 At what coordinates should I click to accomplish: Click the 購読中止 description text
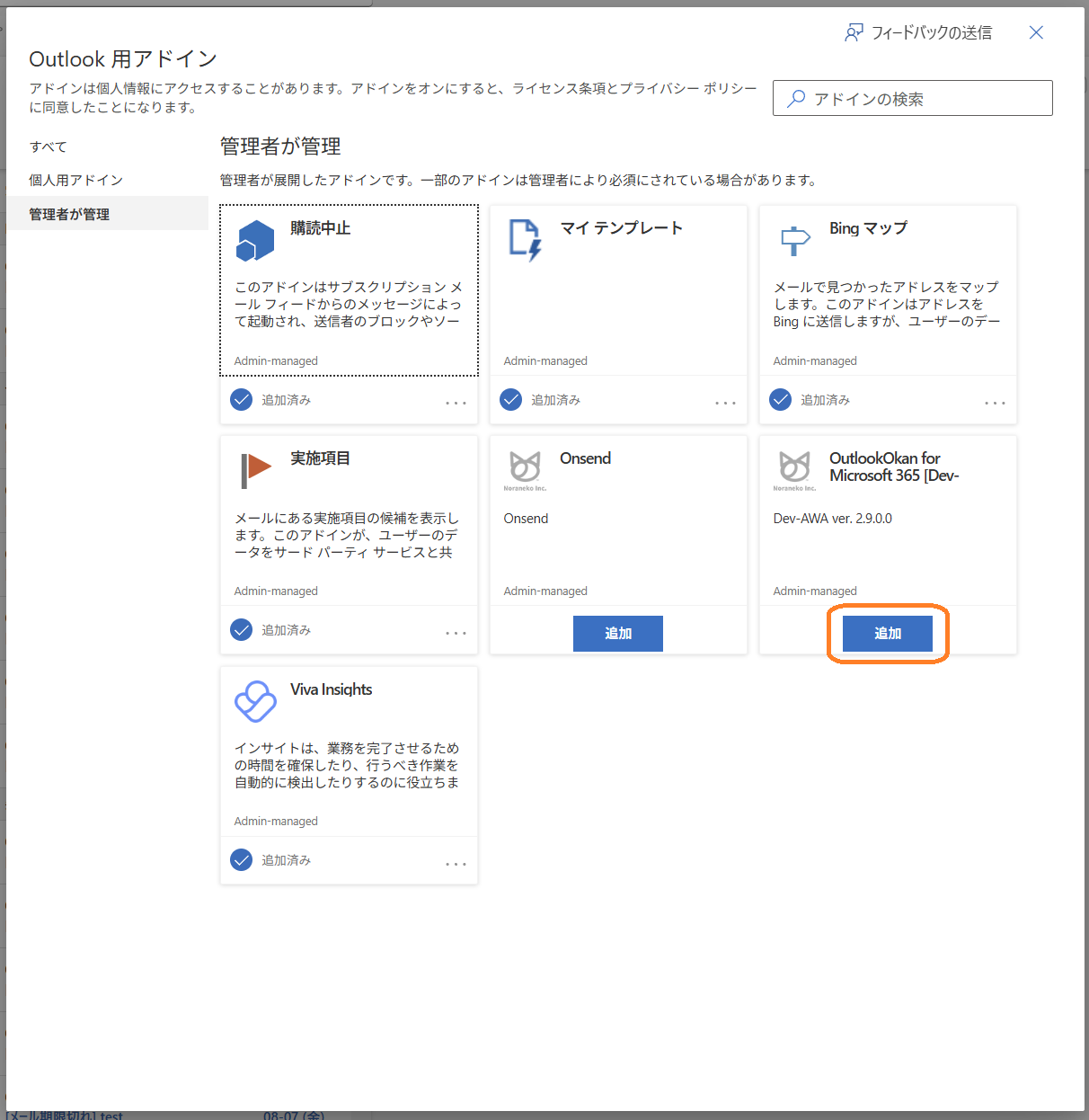[x=349, y=304]
